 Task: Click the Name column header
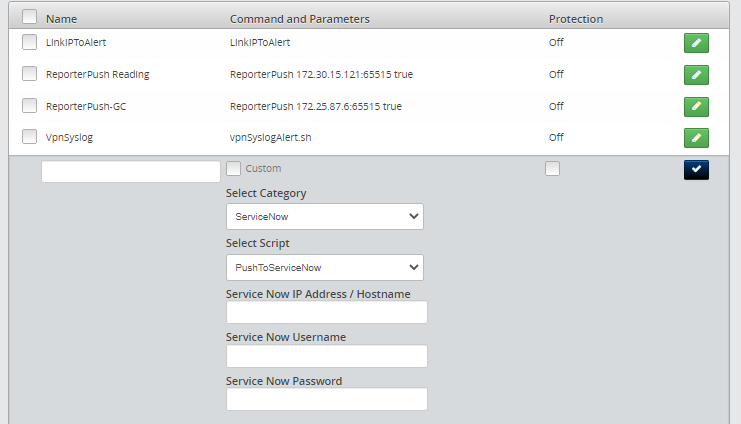[x=61, y=19]
